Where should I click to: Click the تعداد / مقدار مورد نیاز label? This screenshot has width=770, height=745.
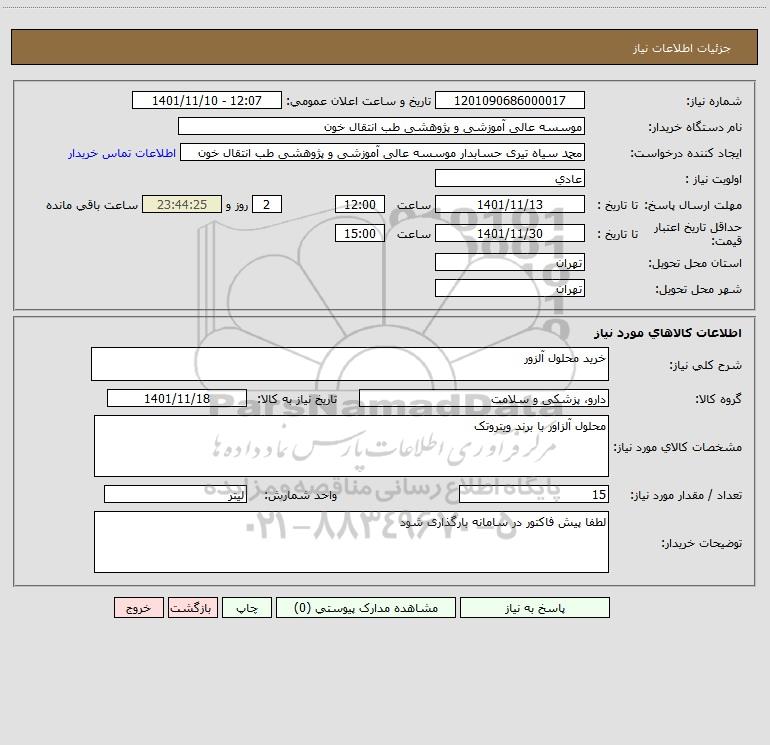(x=686, y=495)
